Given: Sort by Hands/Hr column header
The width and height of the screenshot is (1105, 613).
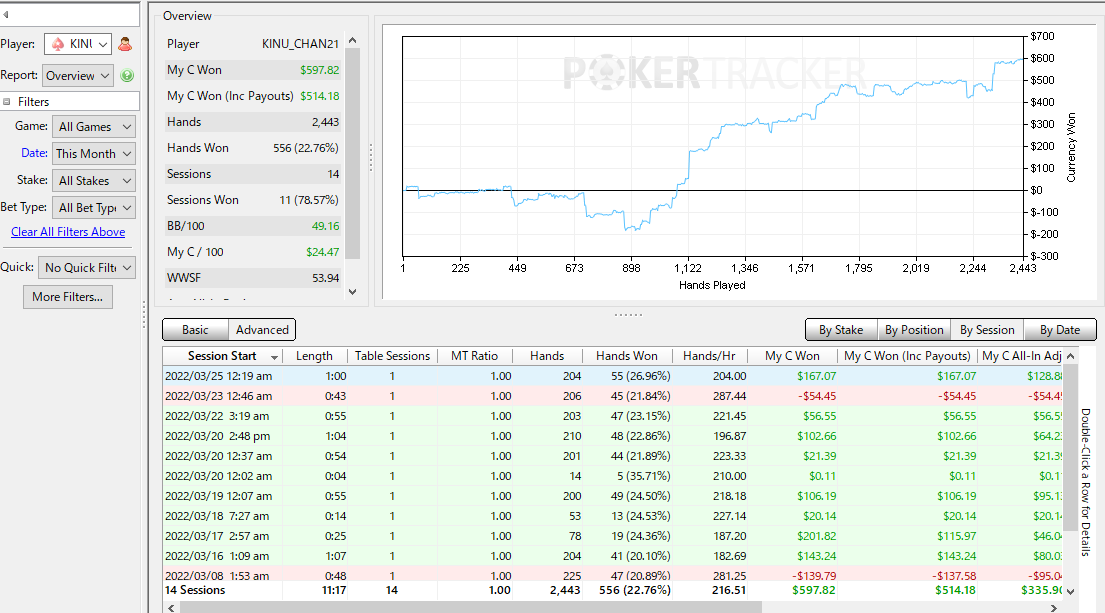Looking at the screenshot, I should click(x=709, y=356).
